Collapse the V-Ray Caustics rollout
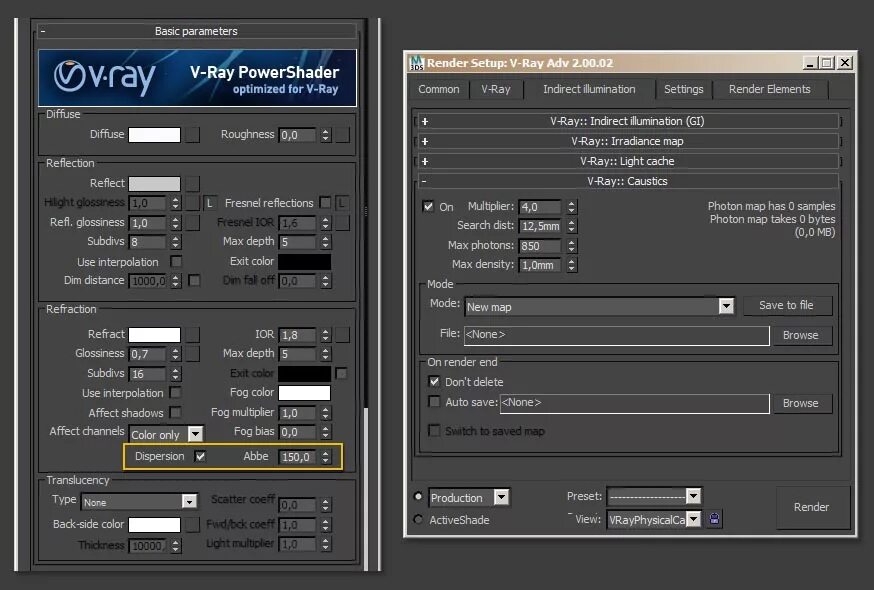 point(628,181)
